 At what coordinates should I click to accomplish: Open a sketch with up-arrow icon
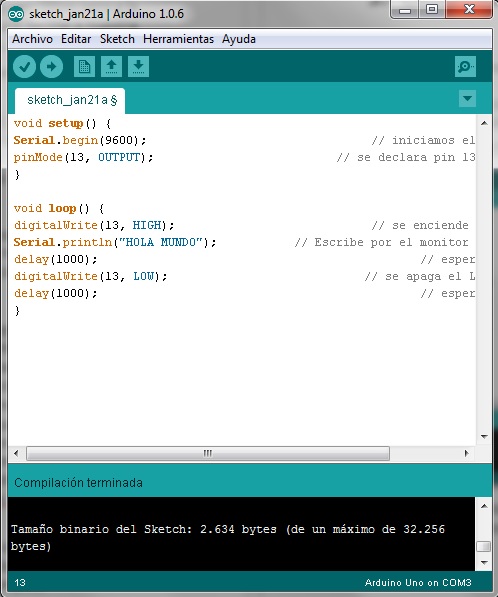(x=111, y=67)
